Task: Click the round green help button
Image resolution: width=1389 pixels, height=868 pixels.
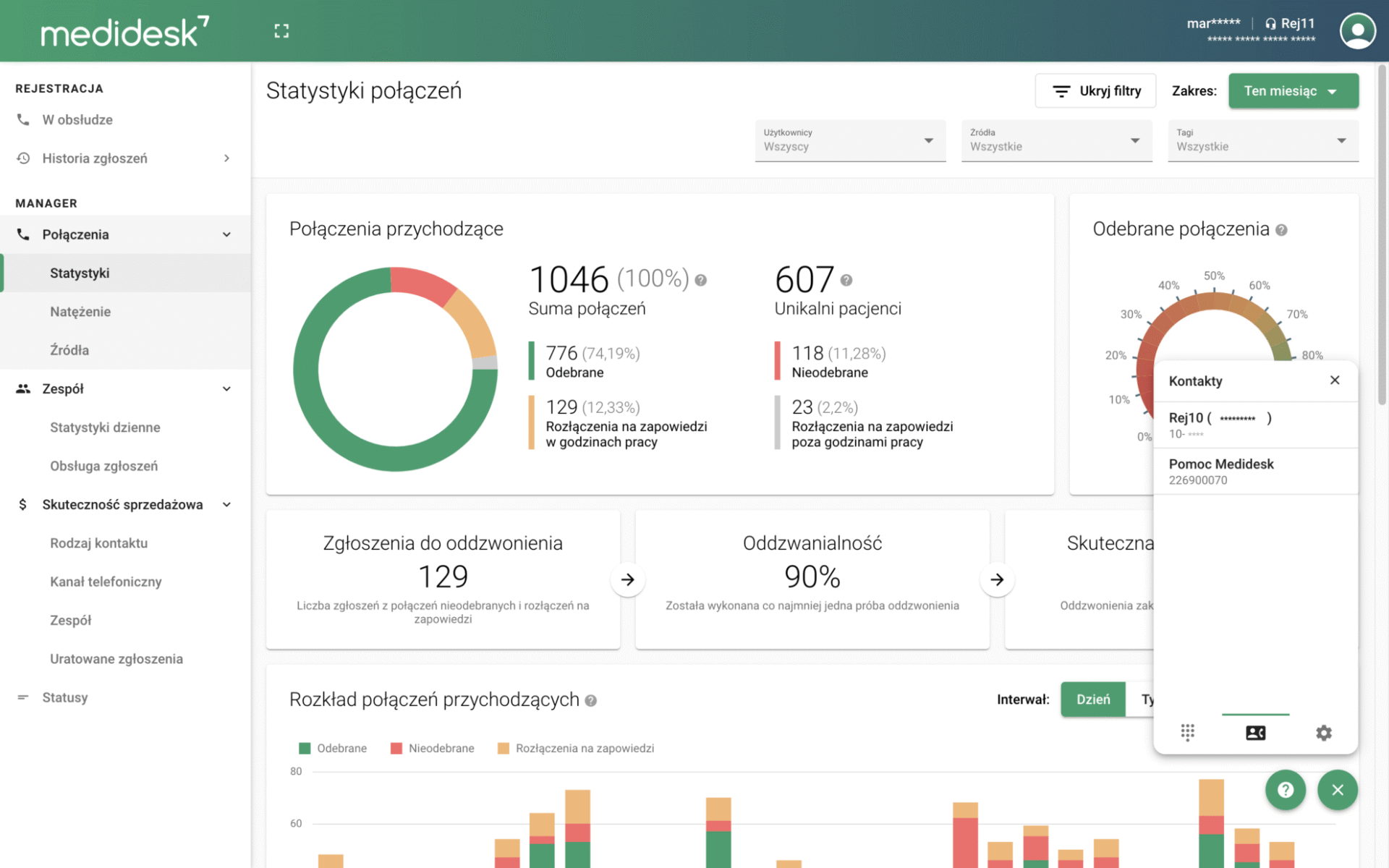Action: pyautogui.click(x=1285, y=790)
